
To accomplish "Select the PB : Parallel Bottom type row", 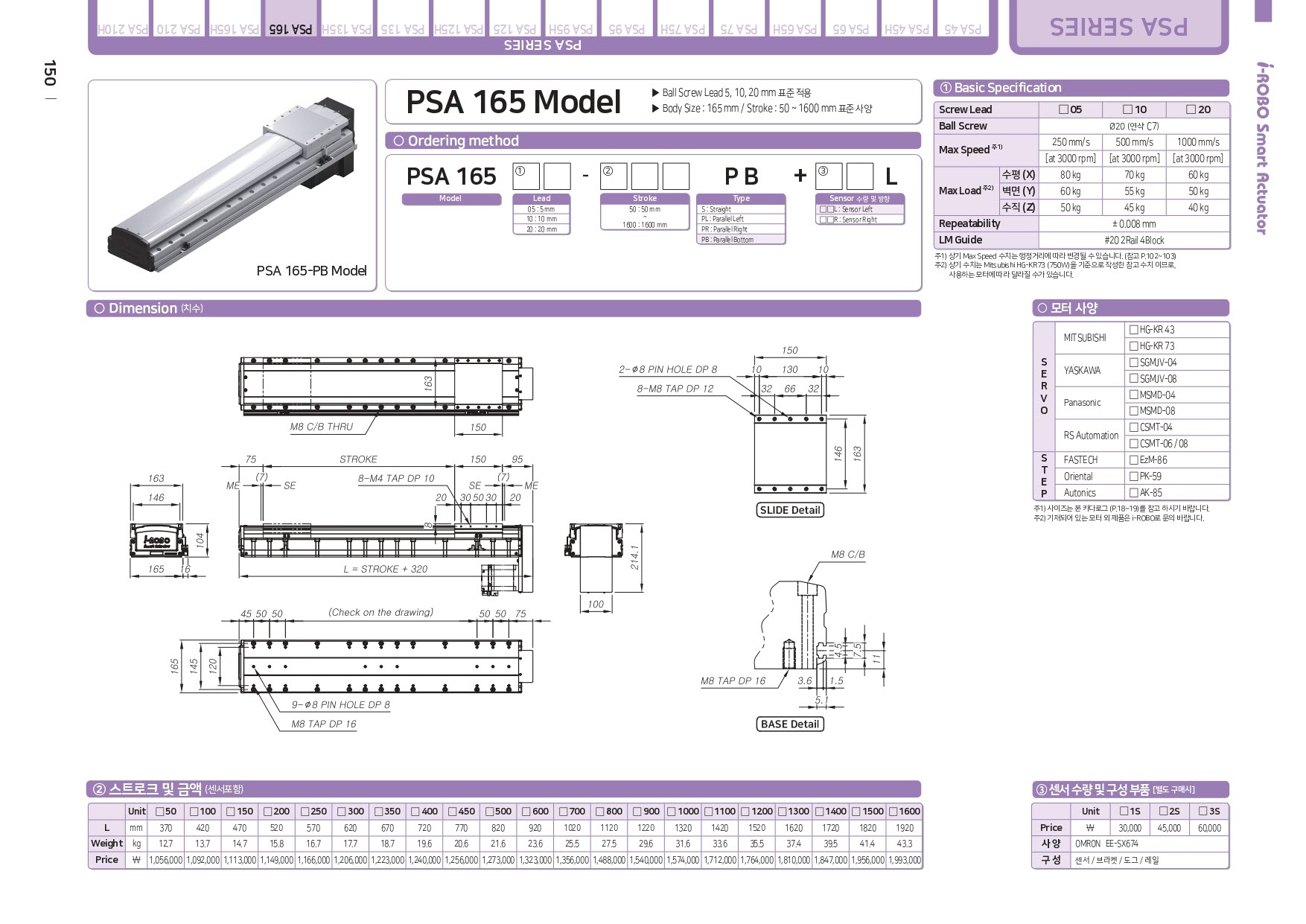I will (x=741, y=240).
